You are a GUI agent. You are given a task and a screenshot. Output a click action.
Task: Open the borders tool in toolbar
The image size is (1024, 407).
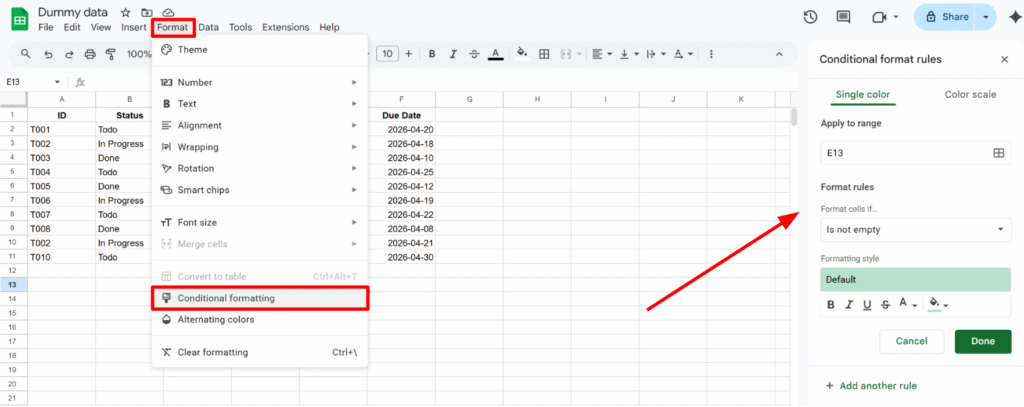pyautogui.click(x=544, y=54)
